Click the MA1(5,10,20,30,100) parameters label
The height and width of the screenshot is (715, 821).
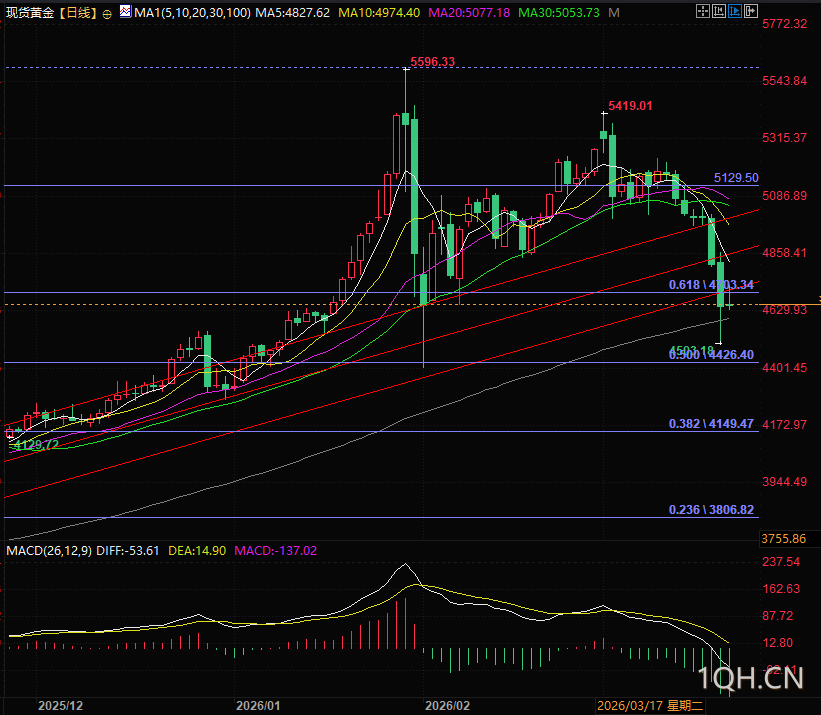(192, 13)
